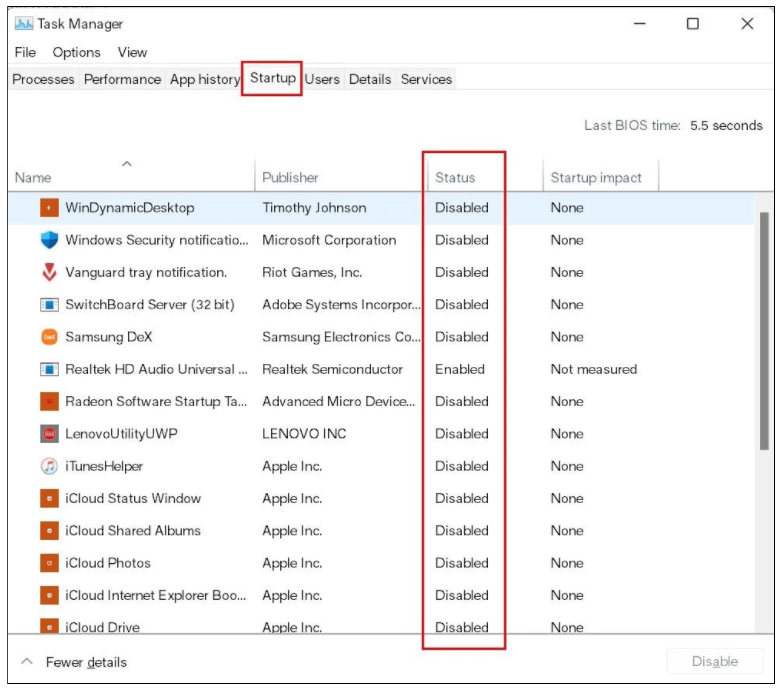Click the Windows Security shield icon
780x692 pixels.
[49, 240]
